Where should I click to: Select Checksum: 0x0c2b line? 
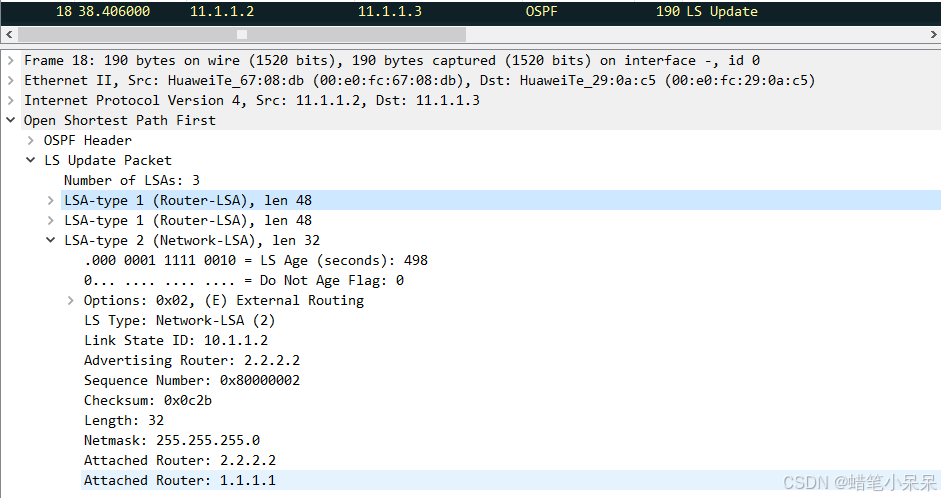click(x=148, y=400)
